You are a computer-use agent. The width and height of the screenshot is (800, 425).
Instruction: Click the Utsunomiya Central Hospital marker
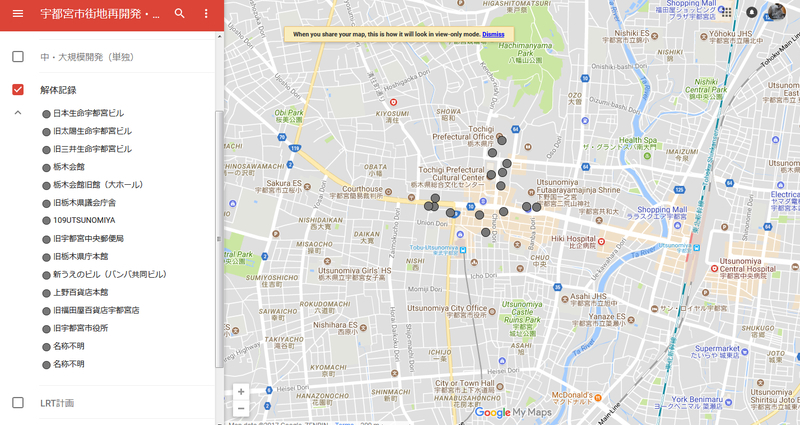(714, 268)
